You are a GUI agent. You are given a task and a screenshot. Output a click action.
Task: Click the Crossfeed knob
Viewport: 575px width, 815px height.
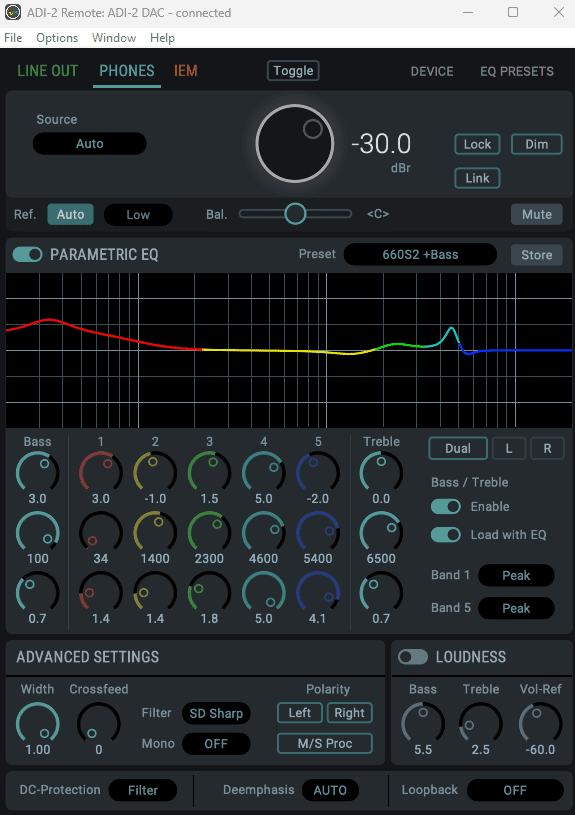point(99,724)
